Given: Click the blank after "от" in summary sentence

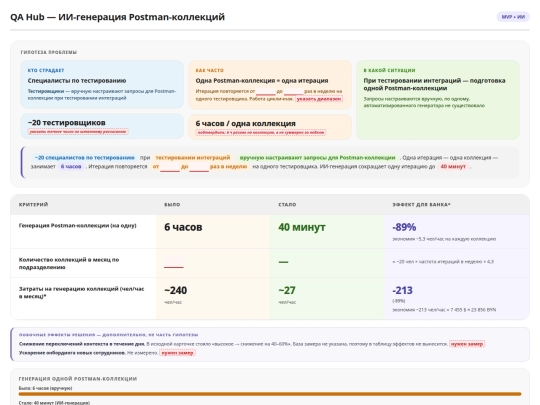Looking at the screenshot, I should [x=170, y=167].
